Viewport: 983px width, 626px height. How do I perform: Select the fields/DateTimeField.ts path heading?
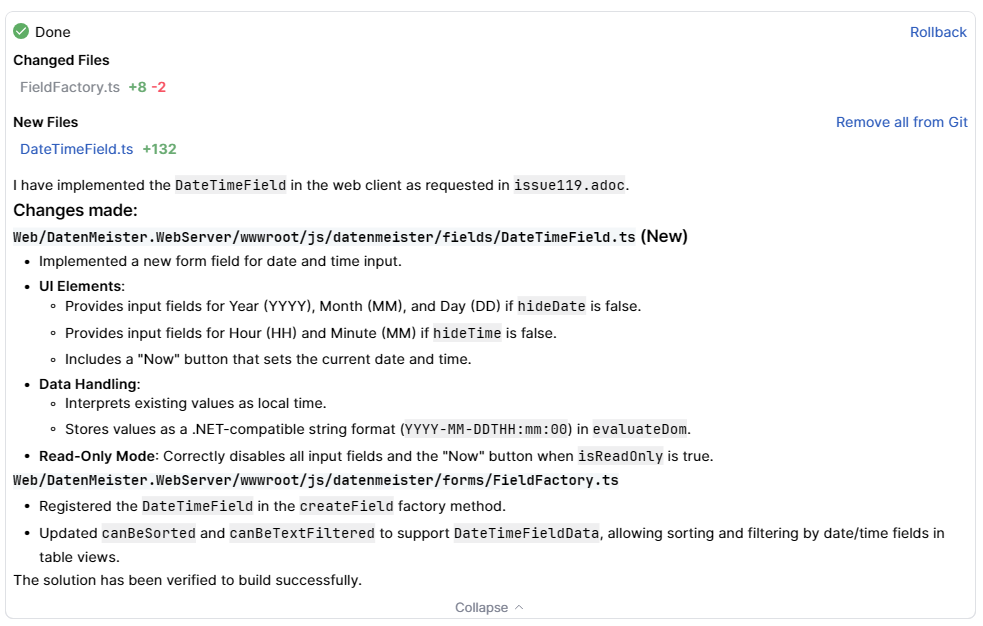coord(324,237)
